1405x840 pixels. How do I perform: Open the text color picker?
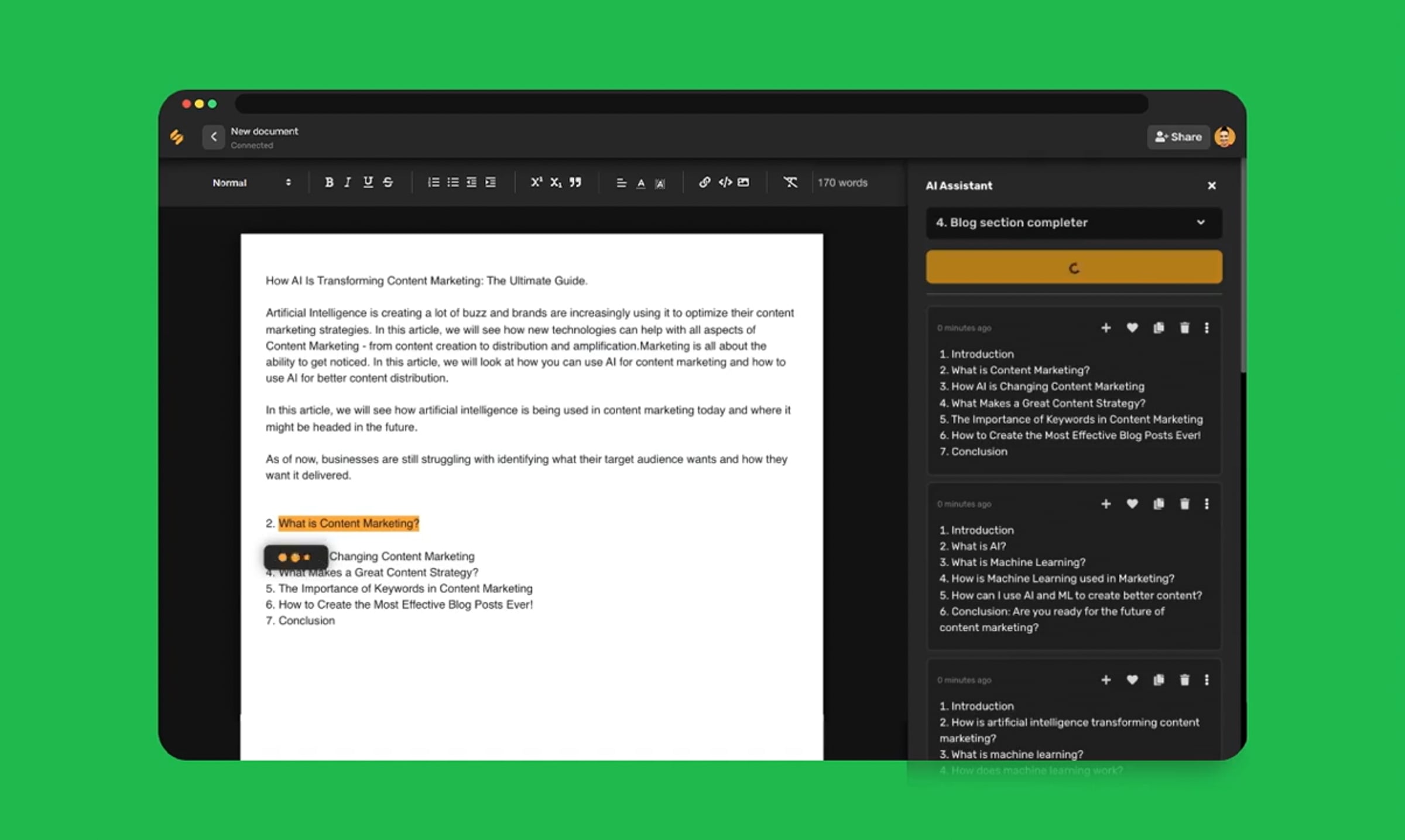pyautogui.click(x=641, y=183)
